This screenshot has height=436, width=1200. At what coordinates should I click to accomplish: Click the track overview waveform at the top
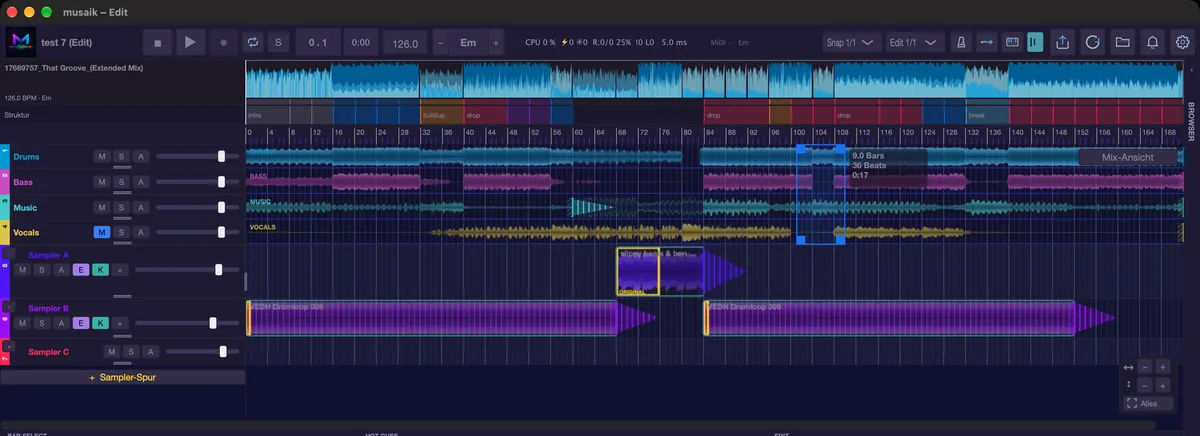point(714,80)
